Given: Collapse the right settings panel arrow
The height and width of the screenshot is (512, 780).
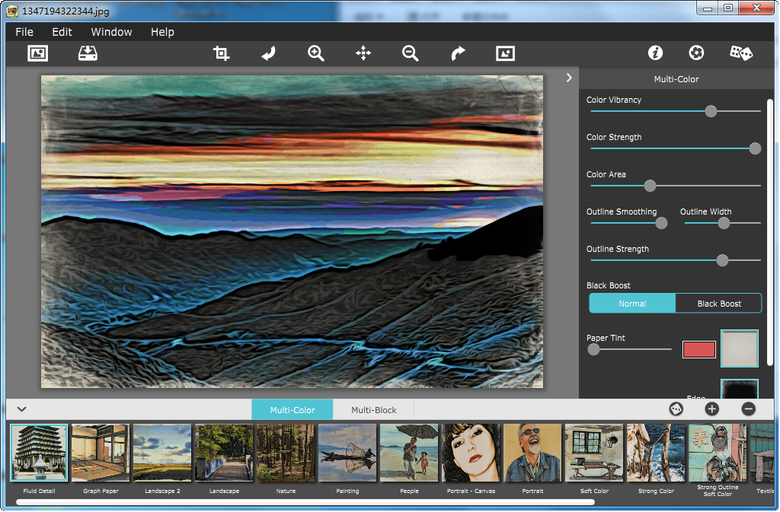Looking at the screenshot, I should point(569,78).
